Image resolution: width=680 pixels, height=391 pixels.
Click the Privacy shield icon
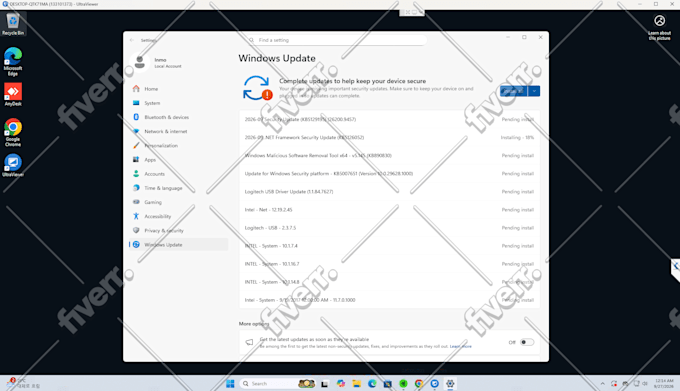pyautogui.click(x=136, y=230)
